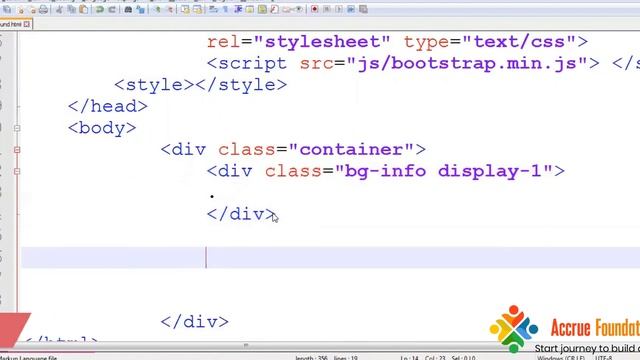
Task: Toggle synchronize horizontal scrolling
Action: 198,9
